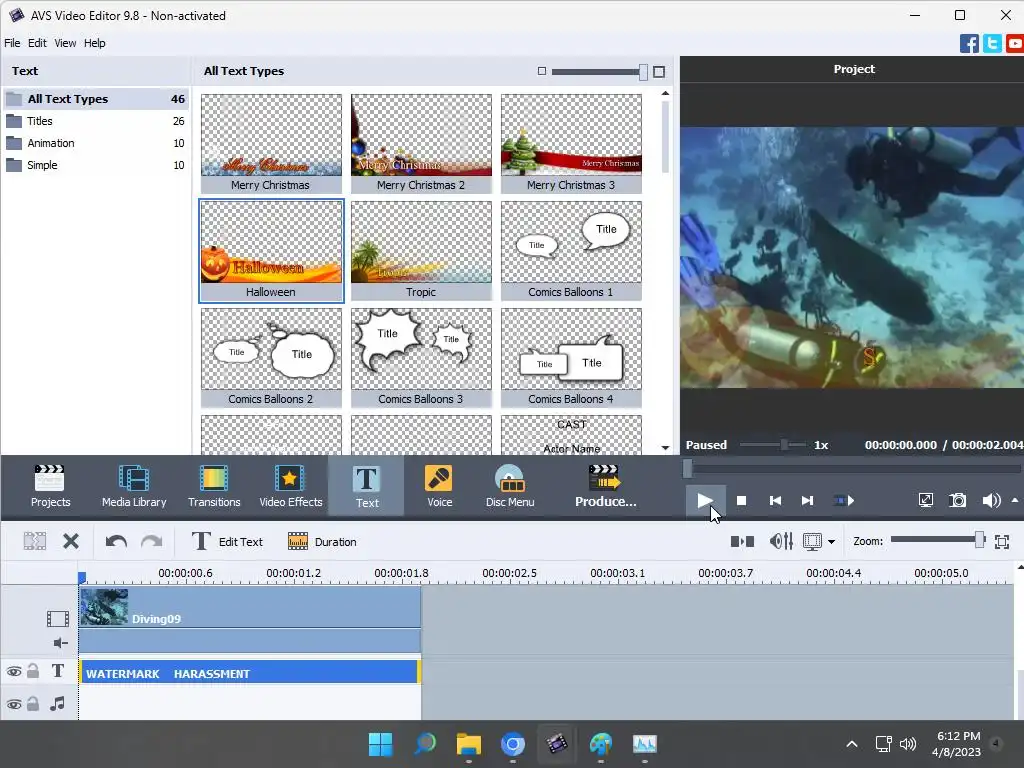Open the Transitions panel
Viewport: 1024px width, 768px height.
(214, 486)
